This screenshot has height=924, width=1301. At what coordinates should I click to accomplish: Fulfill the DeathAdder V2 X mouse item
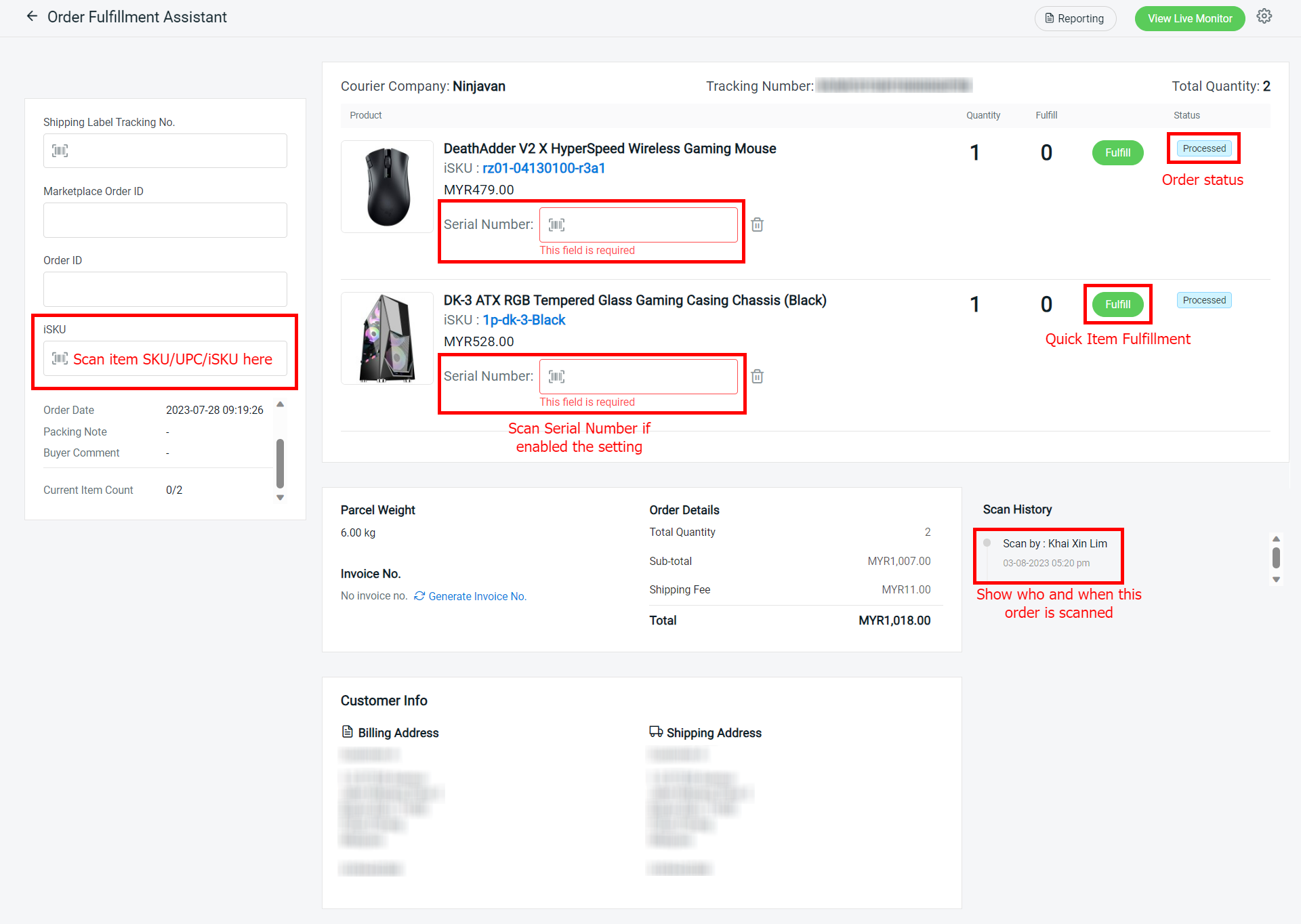click(1117, 152)
